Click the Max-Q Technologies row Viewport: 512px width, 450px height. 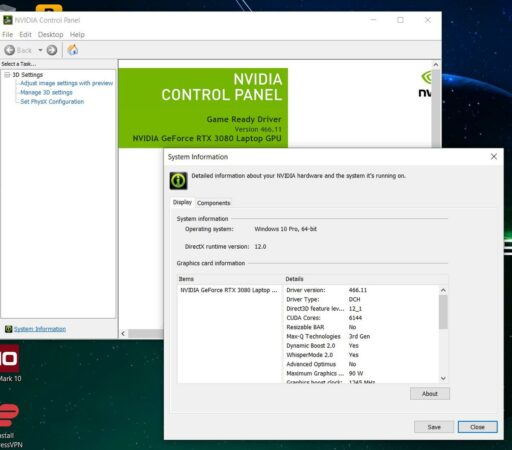point(362,336)
